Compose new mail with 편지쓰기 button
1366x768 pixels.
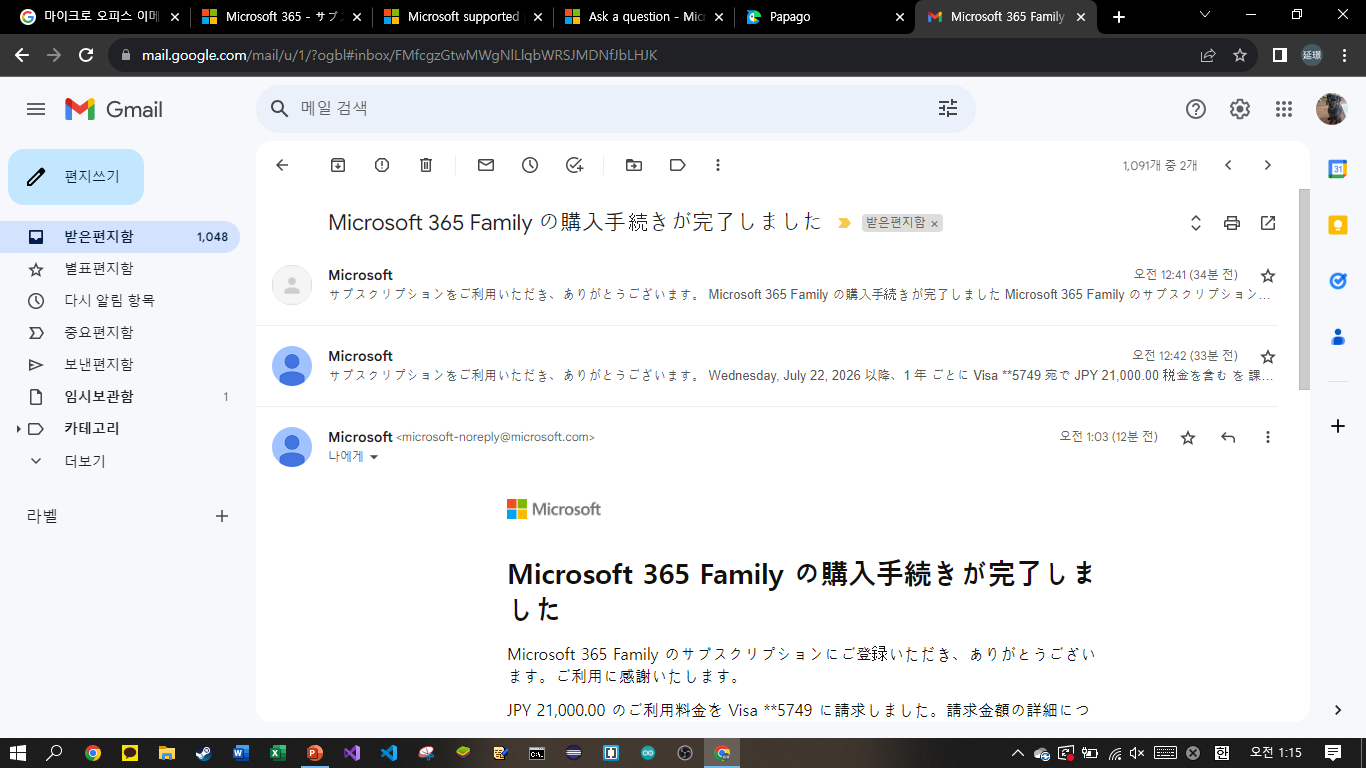pos(76,177)
